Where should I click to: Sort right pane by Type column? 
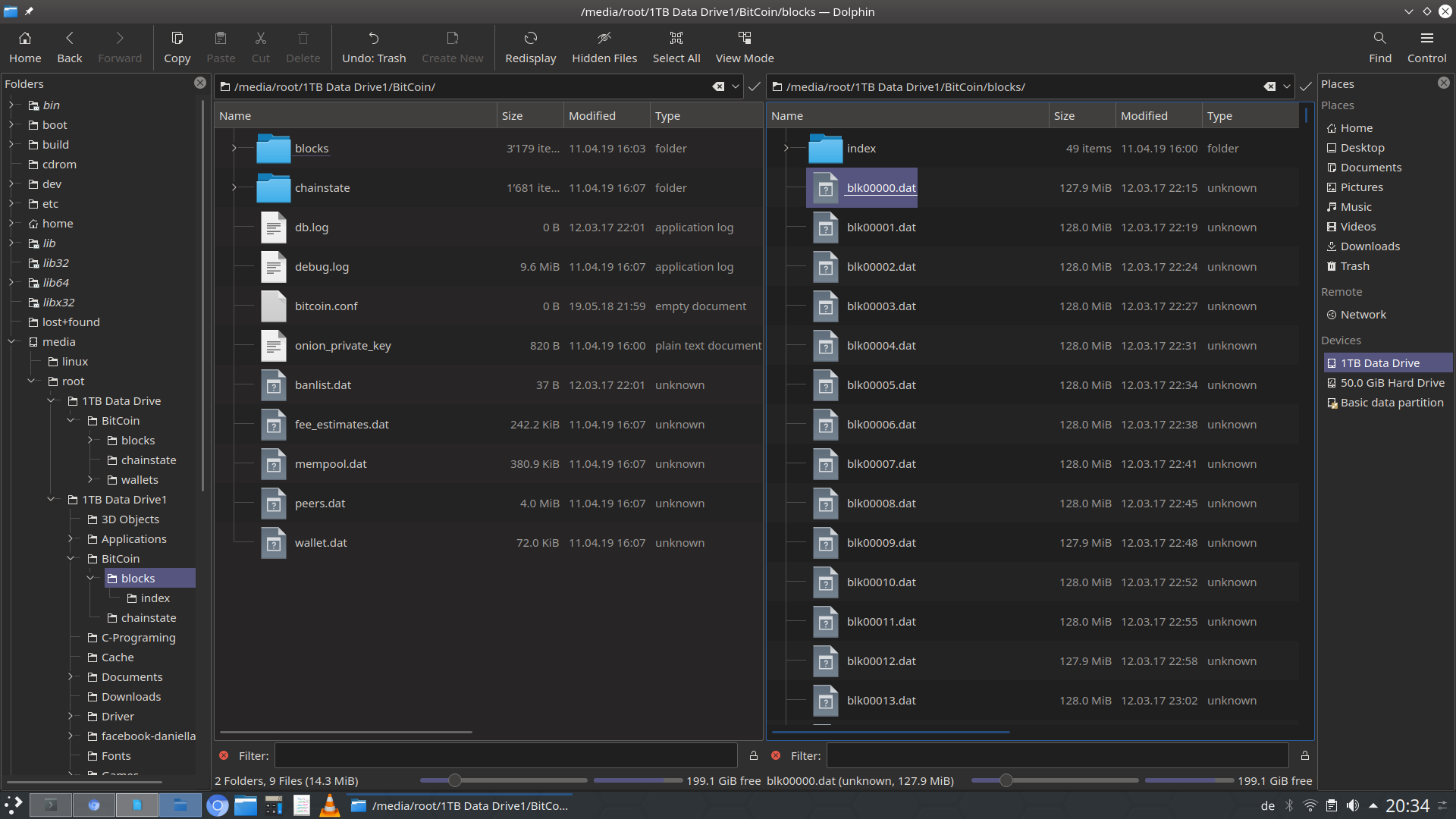coord(1250,115)
